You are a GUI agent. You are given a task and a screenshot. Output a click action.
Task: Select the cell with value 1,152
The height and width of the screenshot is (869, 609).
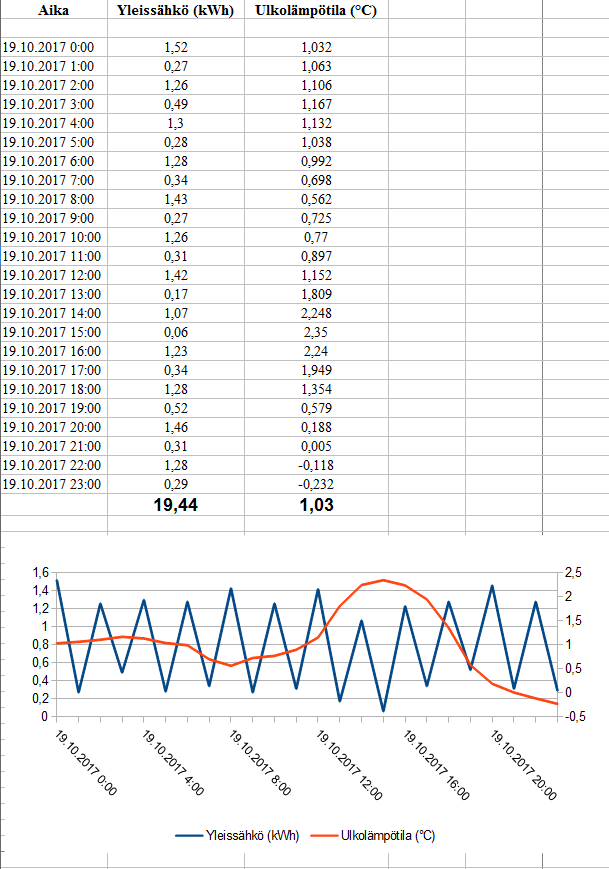point(316,275)
